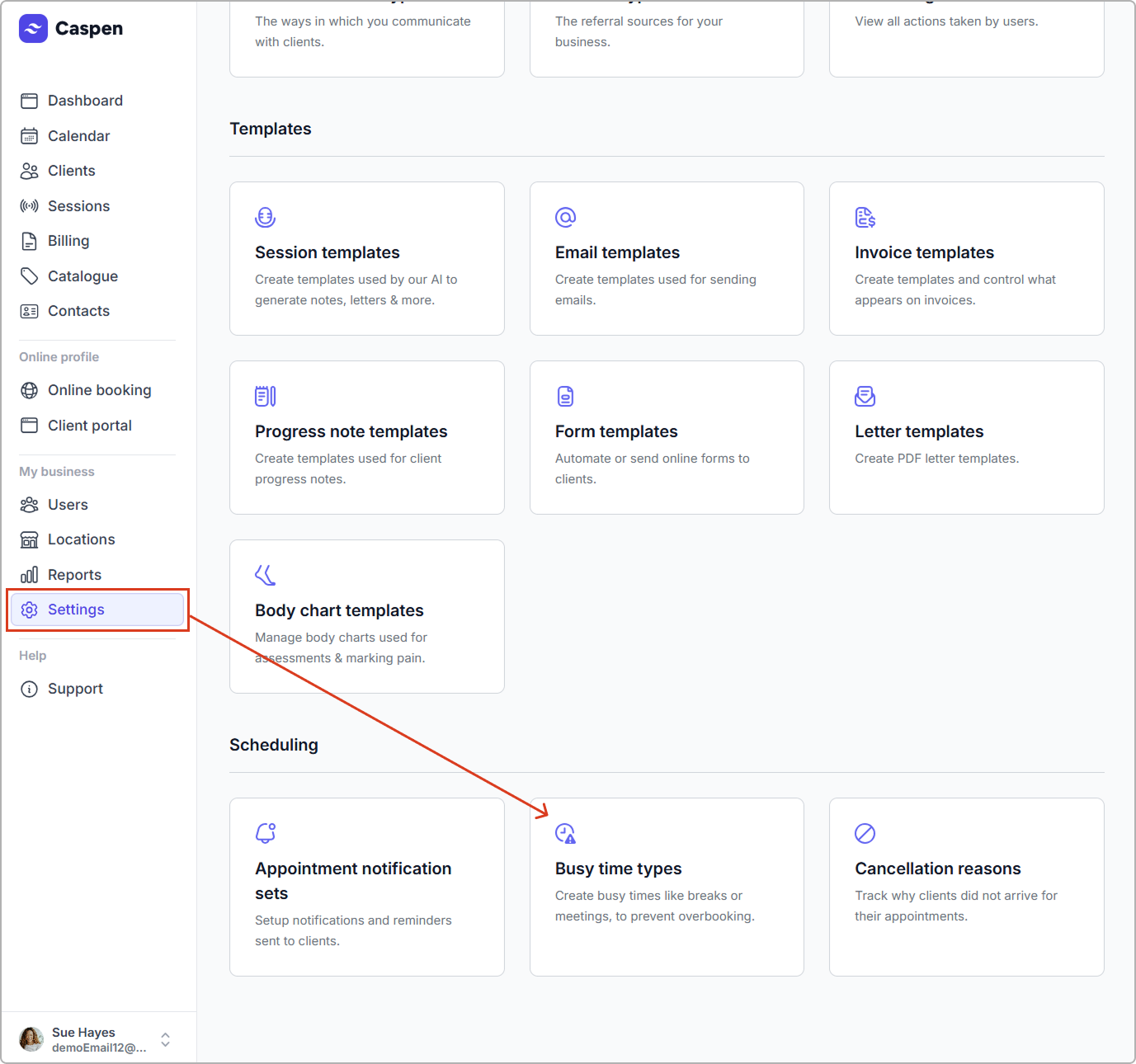Screen dimensions: 1136x1064
Task: Open the Session templates card icon
Action: pos(265,218)
